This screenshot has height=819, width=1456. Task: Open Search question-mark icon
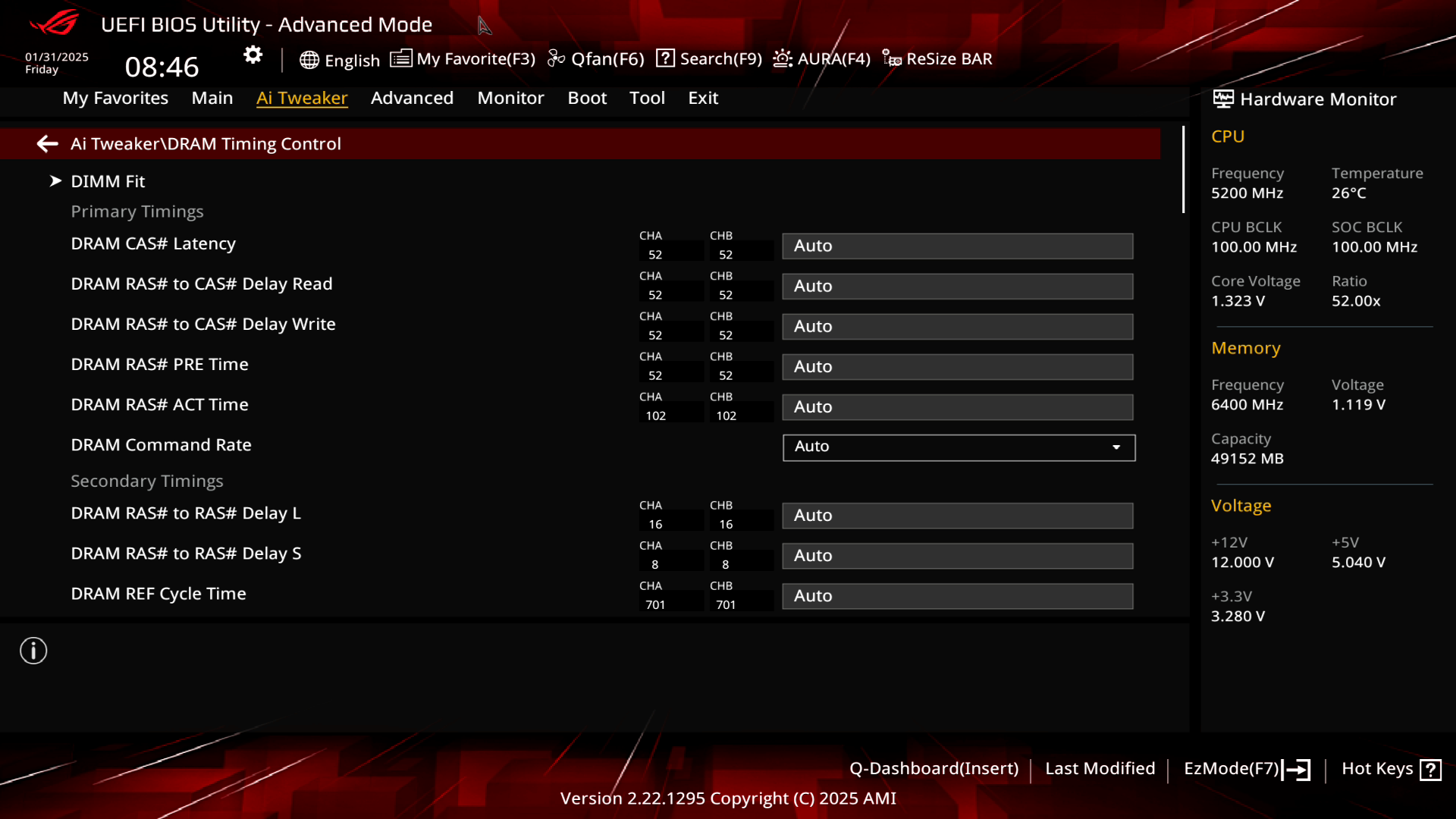665,58
